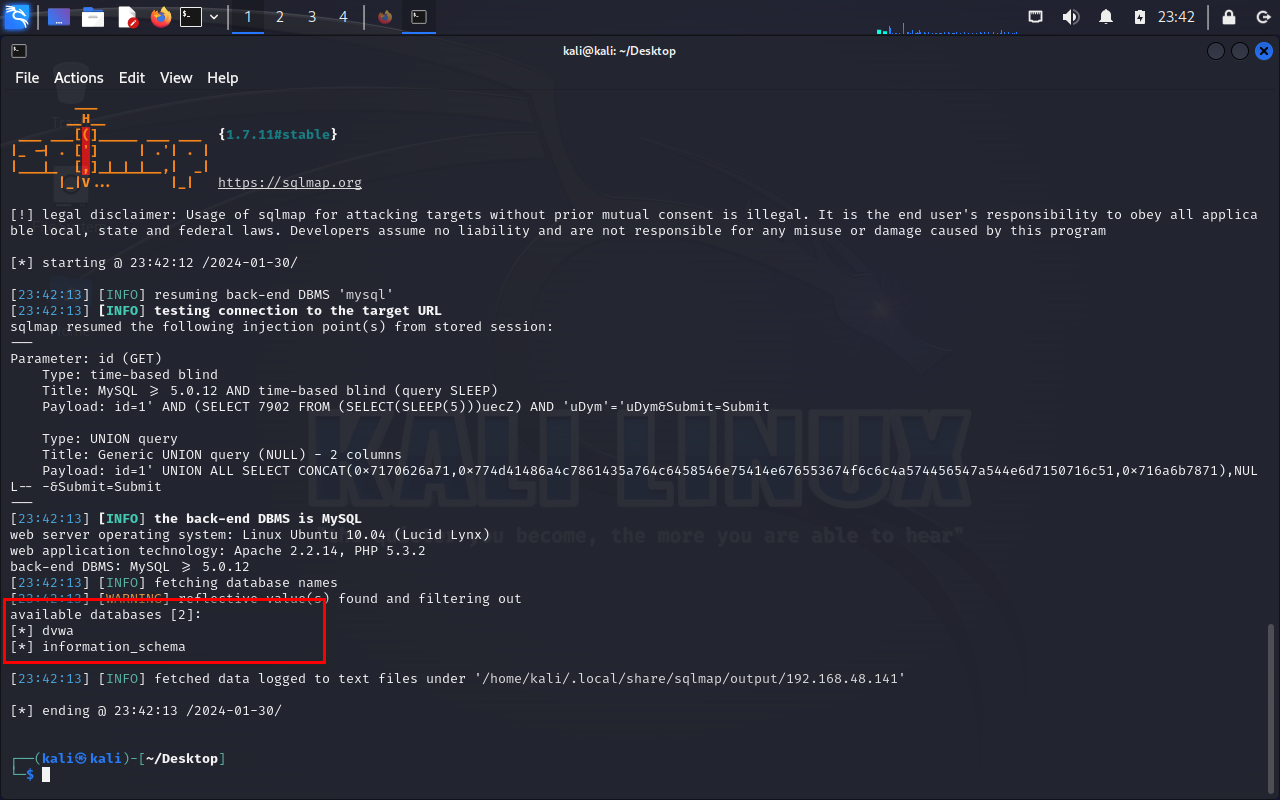Close the terminal with the blue X button
Viewport: 1280px width, 800px height.
(x=1264, y=51)
